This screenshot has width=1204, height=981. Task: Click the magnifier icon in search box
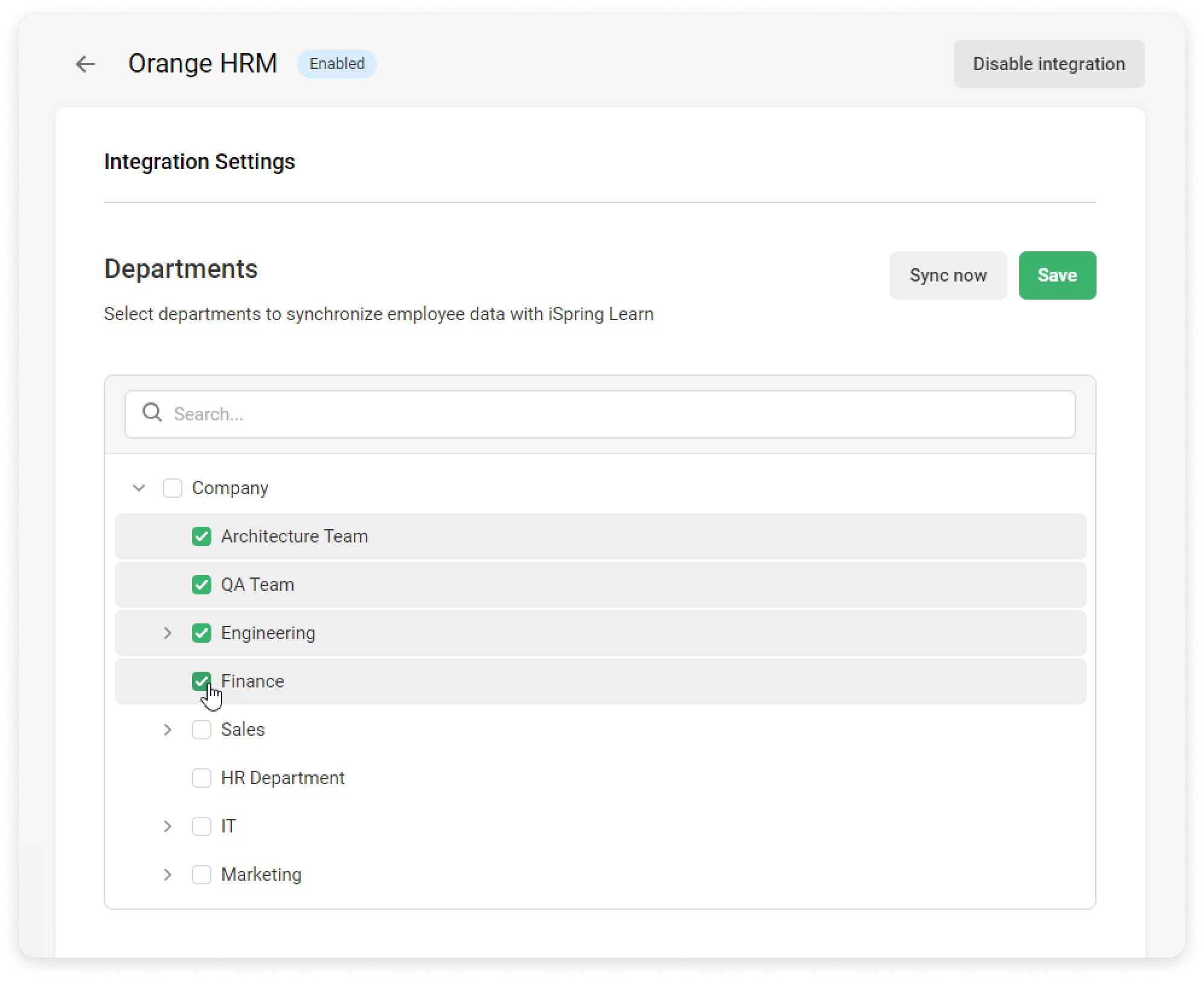pos(152,413)
